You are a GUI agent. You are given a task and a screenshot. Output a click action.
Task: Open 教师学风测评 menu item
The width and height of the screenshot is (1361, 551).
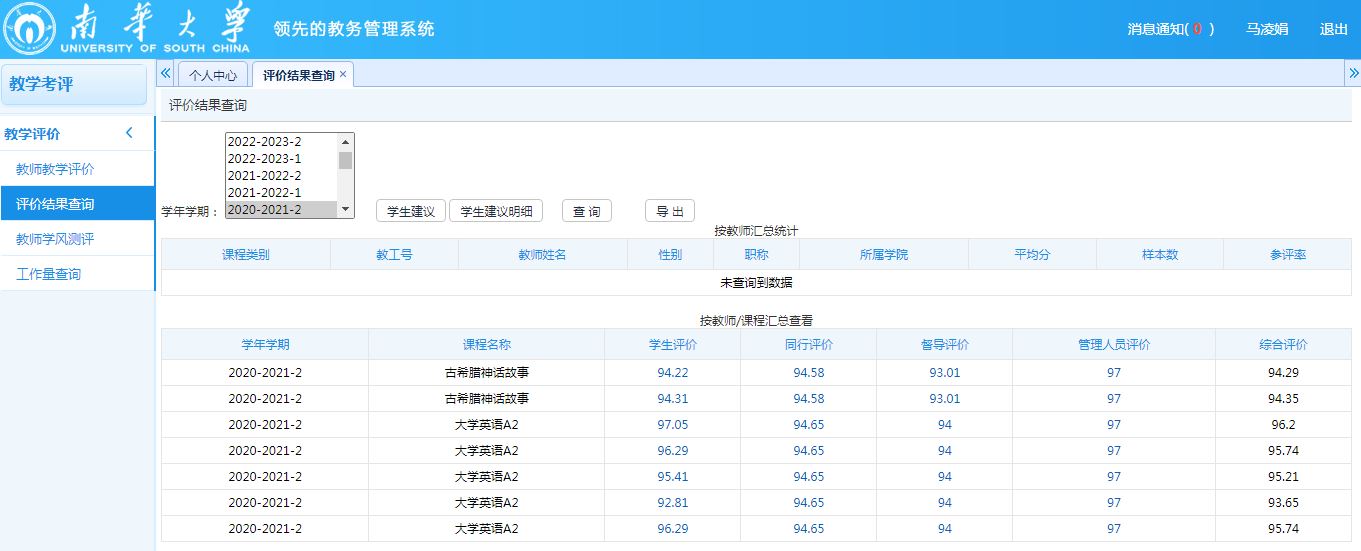coord(55,239)
